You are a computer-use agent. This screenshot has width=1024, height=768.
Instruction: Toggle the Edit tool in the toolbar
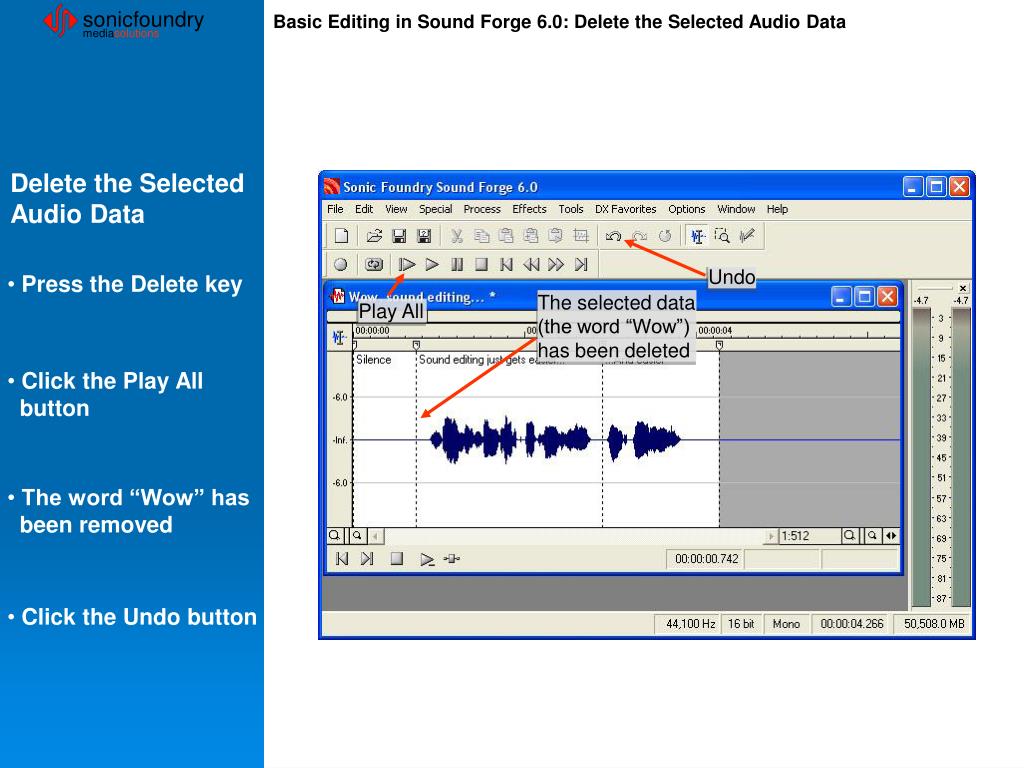pos(698,237)
